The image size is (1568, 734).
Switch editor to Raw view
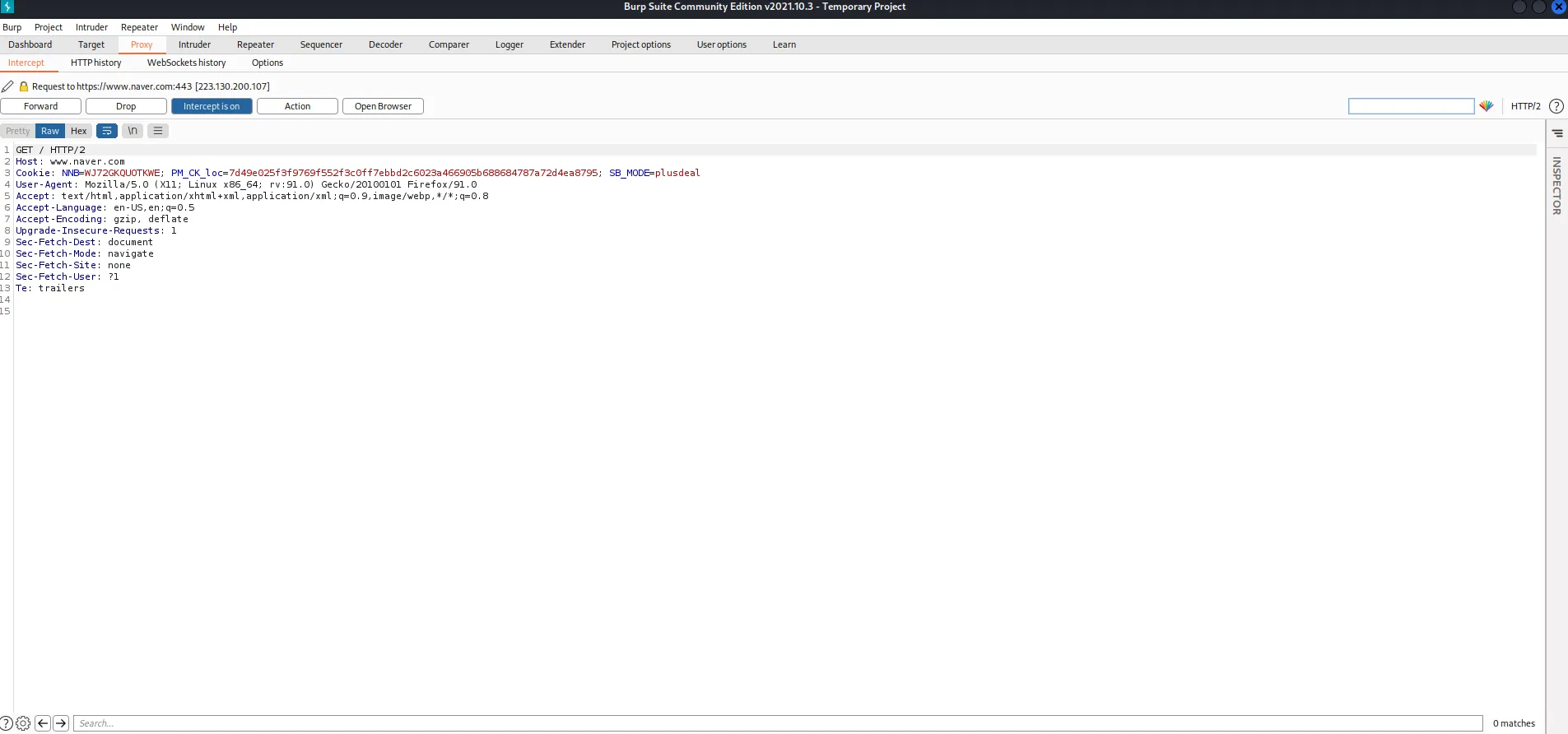[50, 131]
